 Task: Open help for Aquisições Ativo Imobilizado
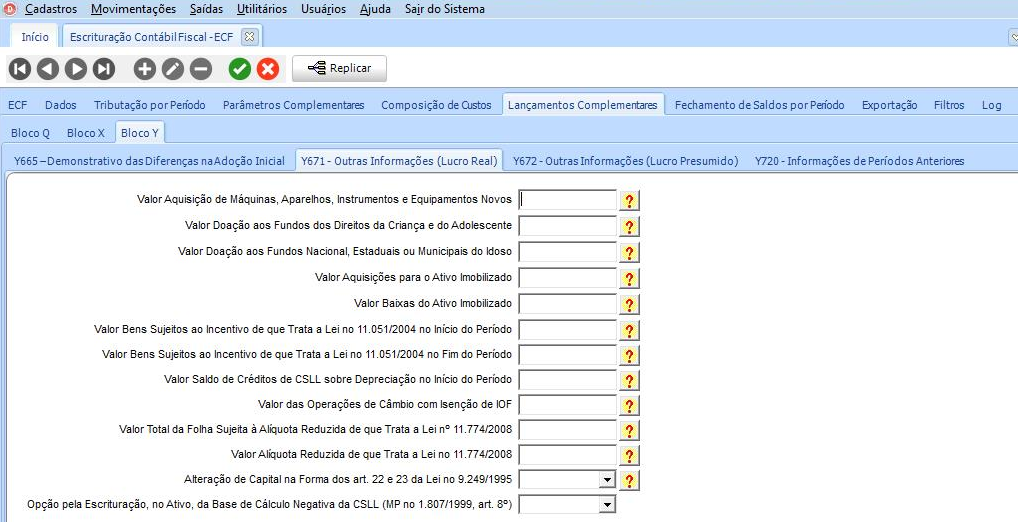629,279
